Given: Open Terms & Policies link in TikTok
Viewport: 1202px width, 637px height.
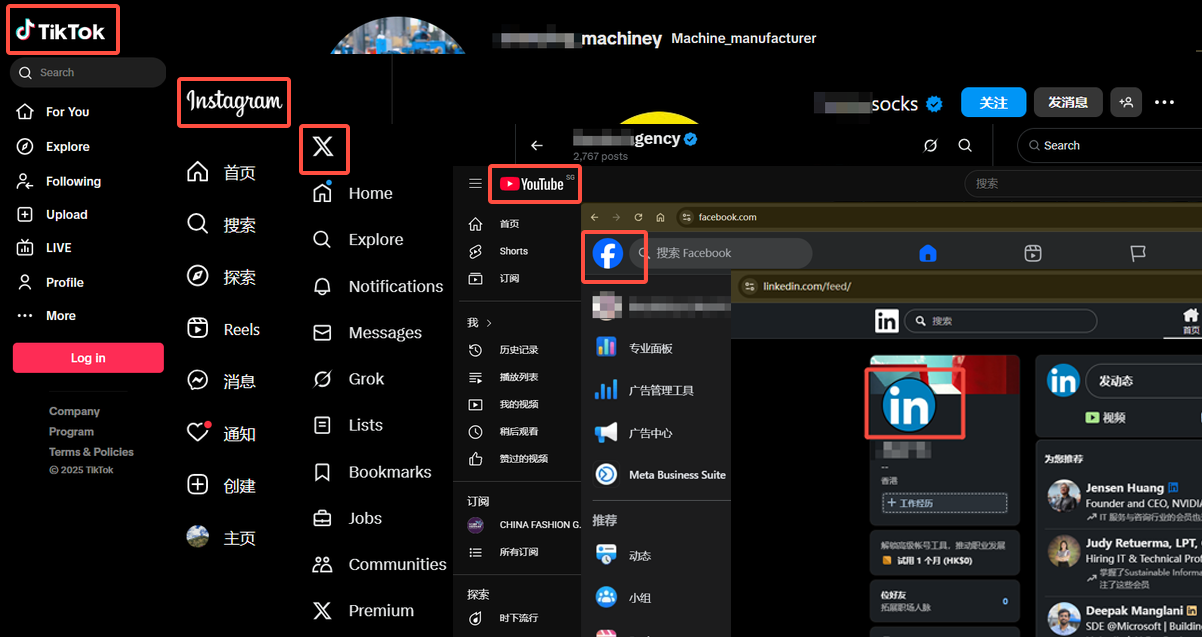Looking at the screenshot, I should click(x=91, y=452).
